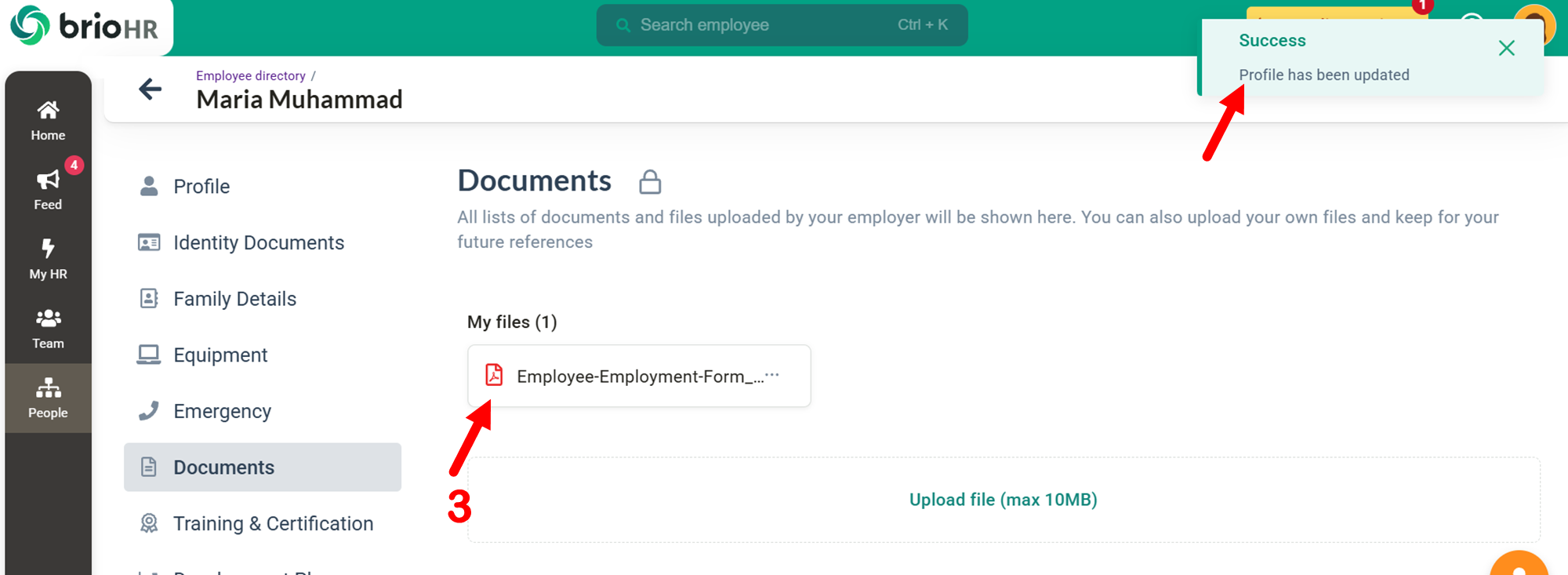Click the lock icon beside Documents
Viewport: 1568px width, 575px height.
pyautogui.click(x=650, y=182)
